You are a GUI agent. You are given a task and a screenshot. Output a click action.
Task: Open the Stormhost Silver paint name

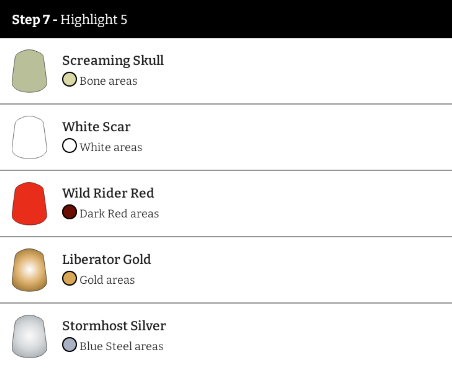[114, 326]
